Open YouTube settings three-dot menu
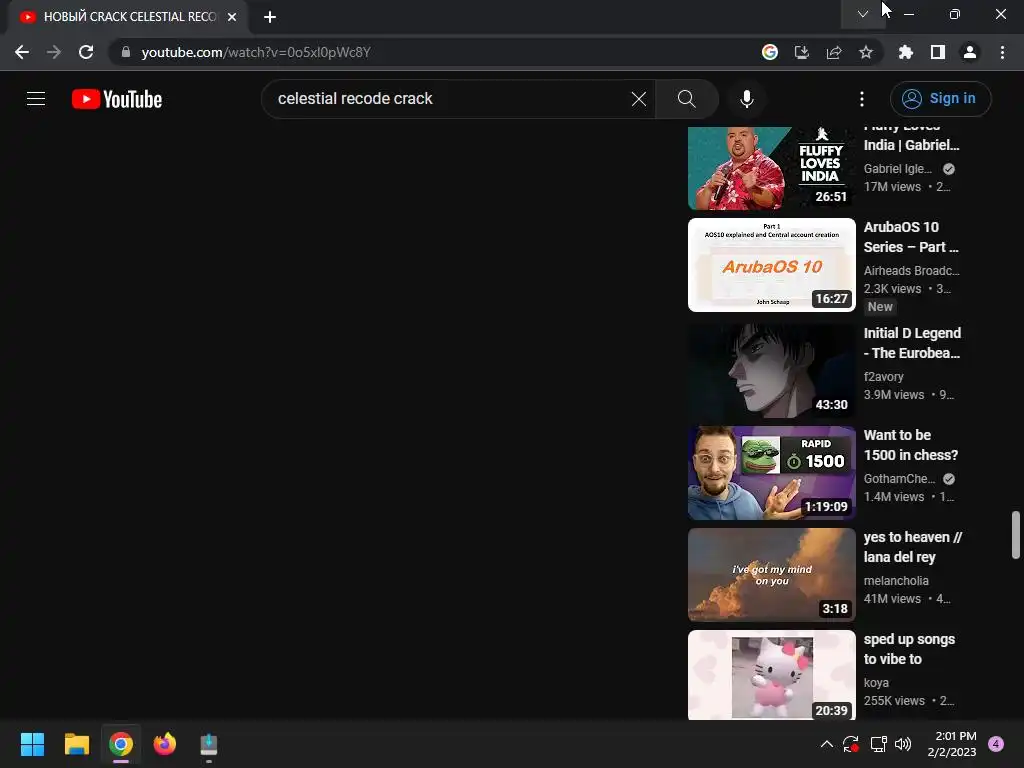Screen dimensions: 1024x768 (862, 99)
